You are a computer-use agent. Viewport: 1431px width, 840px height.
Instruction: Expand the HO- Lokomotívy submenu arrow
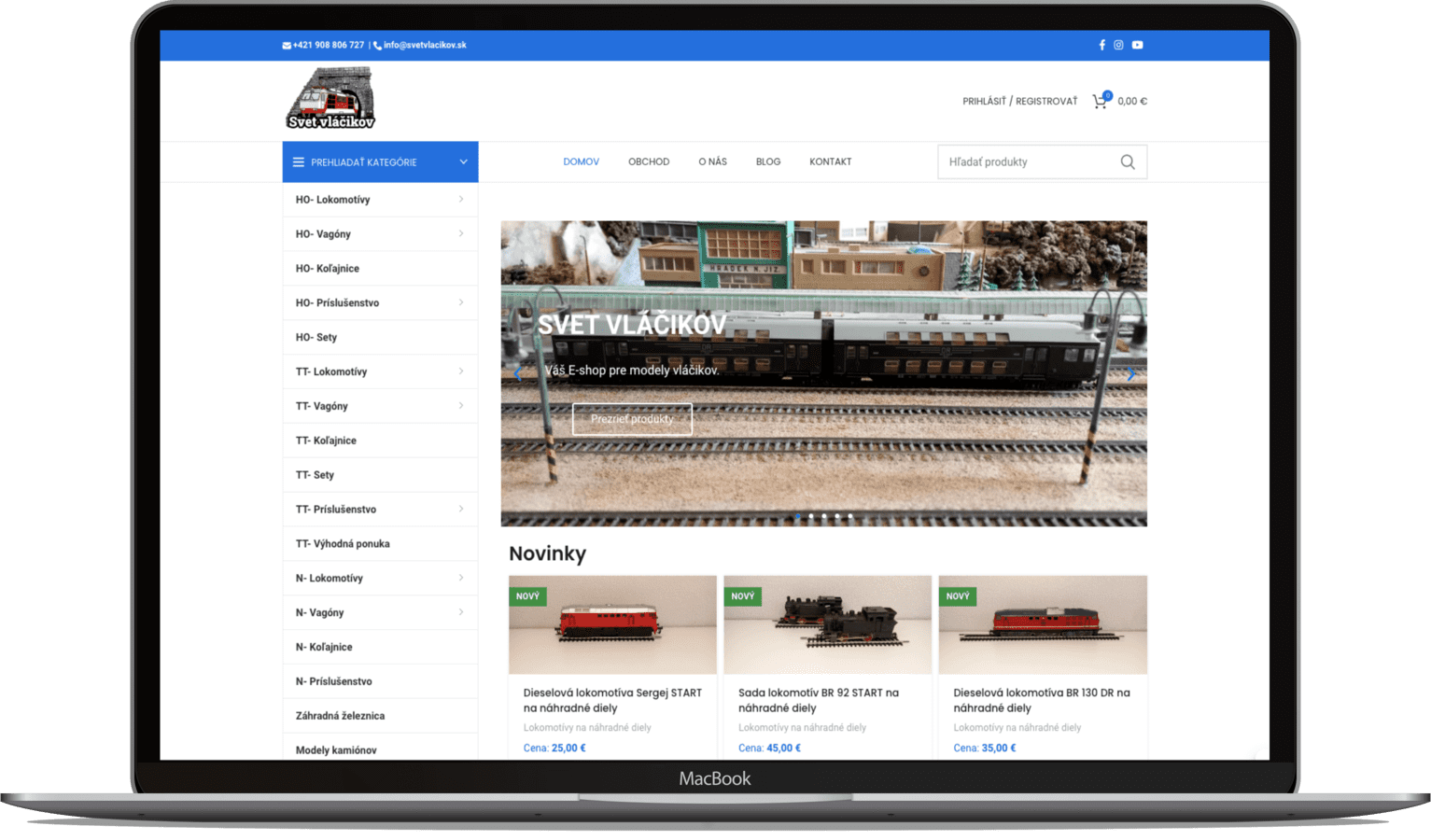pos(461,199)
